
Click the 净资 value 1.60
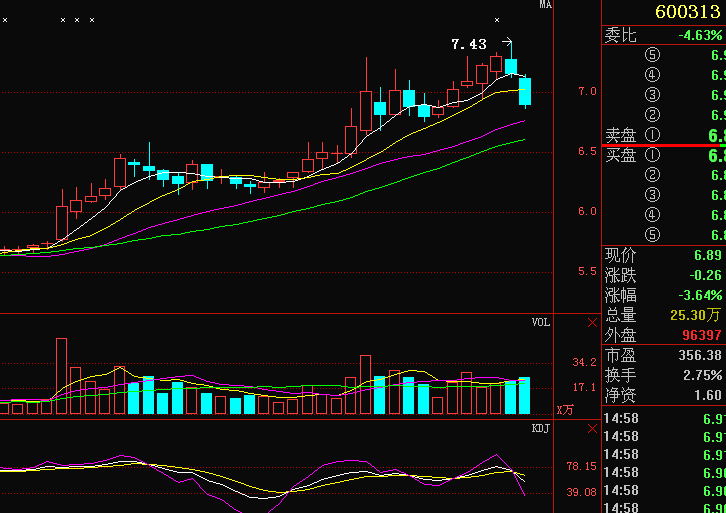707,395
